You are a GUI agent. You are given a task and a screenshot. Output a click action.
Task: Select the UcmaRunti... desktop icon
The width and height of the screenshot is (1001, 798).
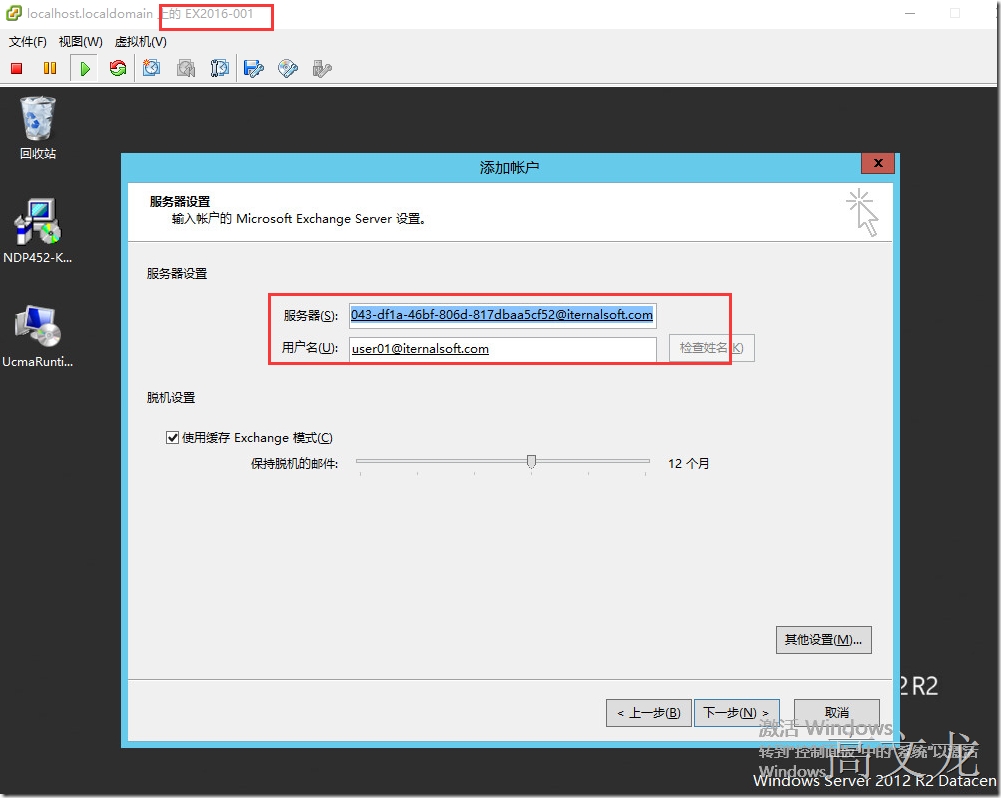[x=38, y=336]
